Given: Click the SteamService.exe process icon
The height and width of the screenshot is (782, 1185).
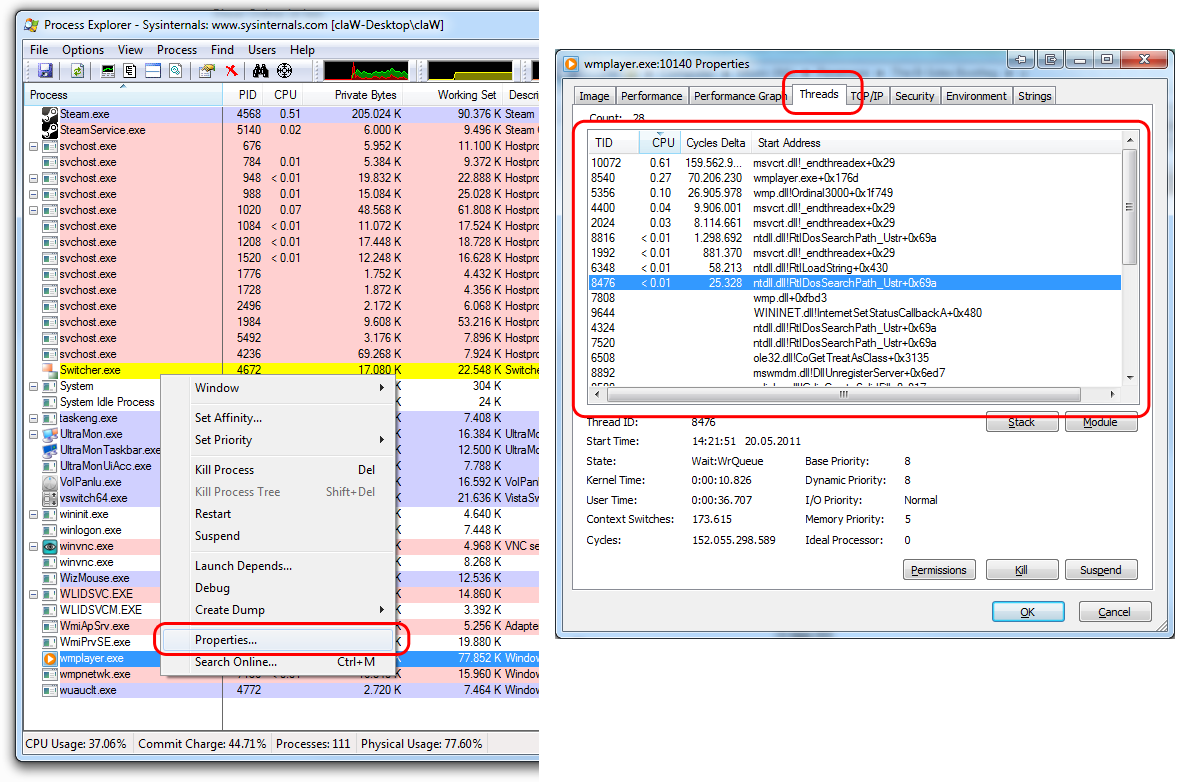Looking at the screenshot, I should pos(50,130).
